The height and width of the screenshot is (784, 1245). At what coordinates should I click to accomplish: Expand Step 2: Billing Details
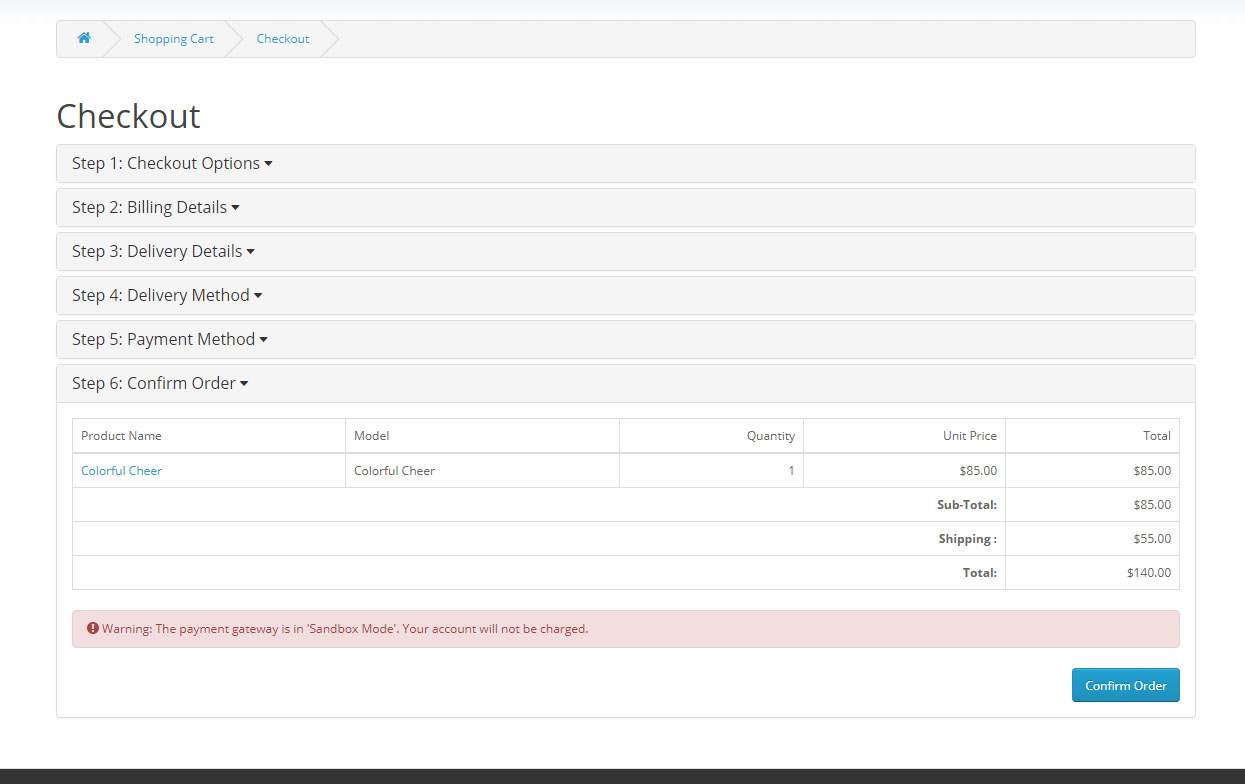[156, 207]
